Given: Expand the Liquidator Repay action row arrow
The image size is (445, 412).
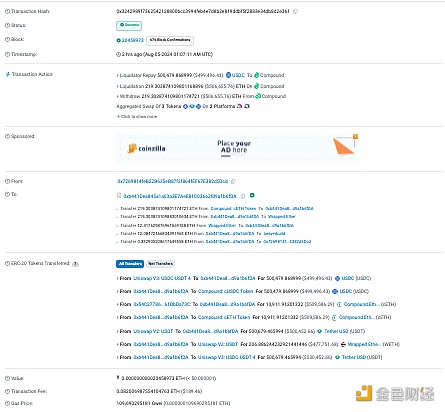Looking at the screenshot, I should click(x=117, y=76).
